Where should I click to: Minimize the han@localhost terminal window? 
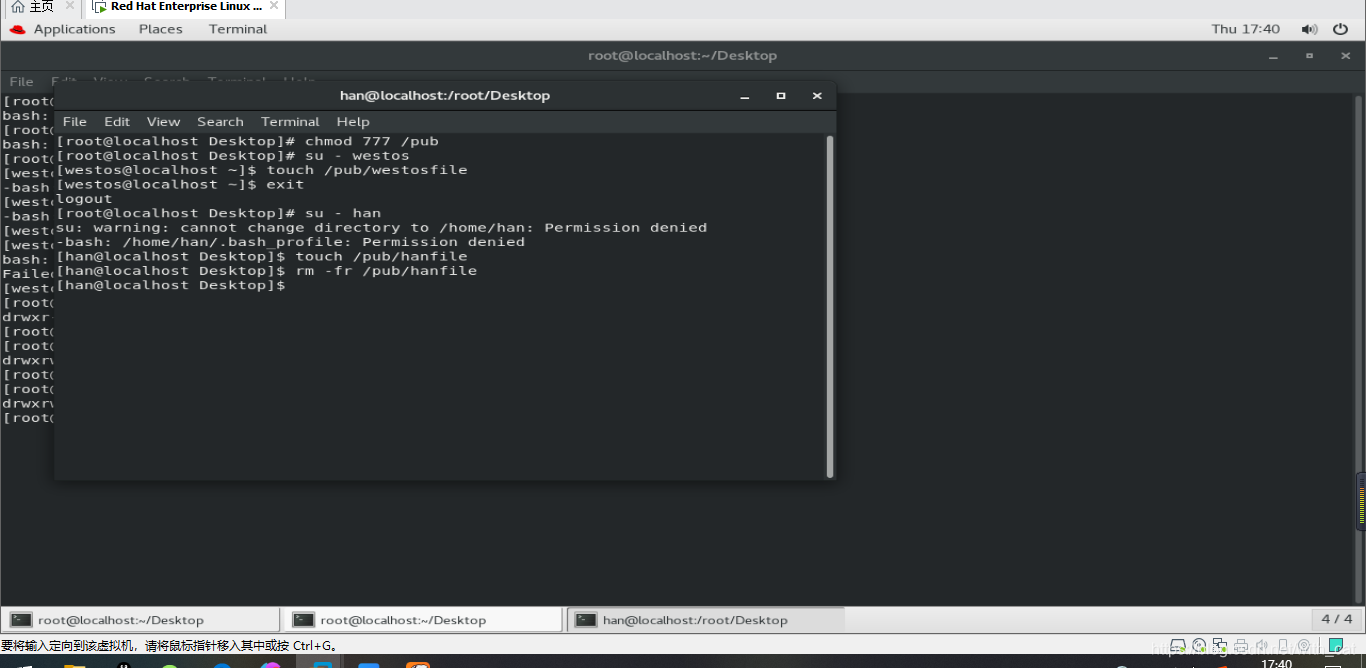tap(745, 96)
